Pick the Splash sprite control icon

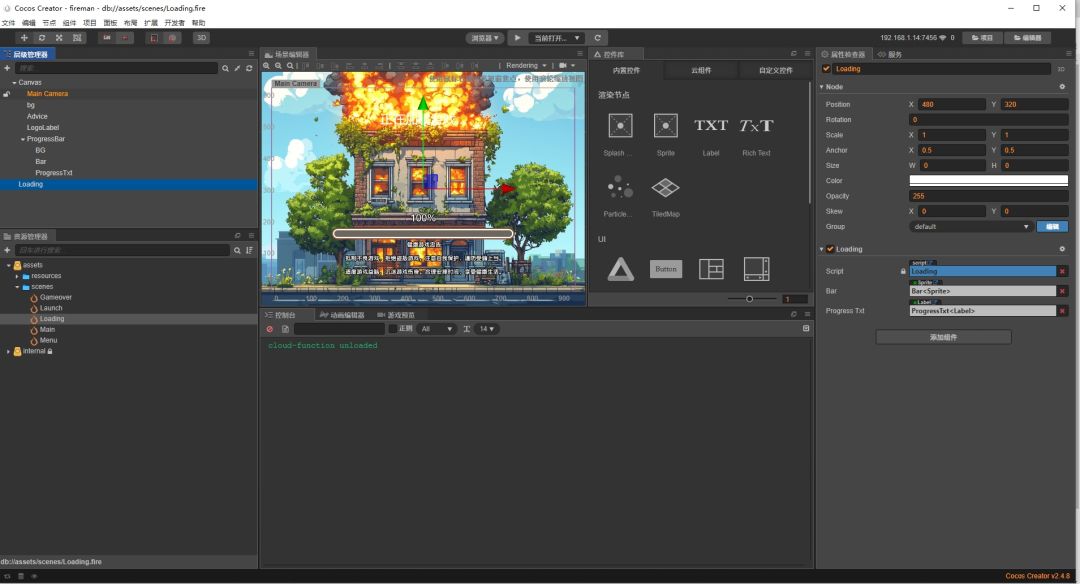pyautogui.click(x=620, y=126)
